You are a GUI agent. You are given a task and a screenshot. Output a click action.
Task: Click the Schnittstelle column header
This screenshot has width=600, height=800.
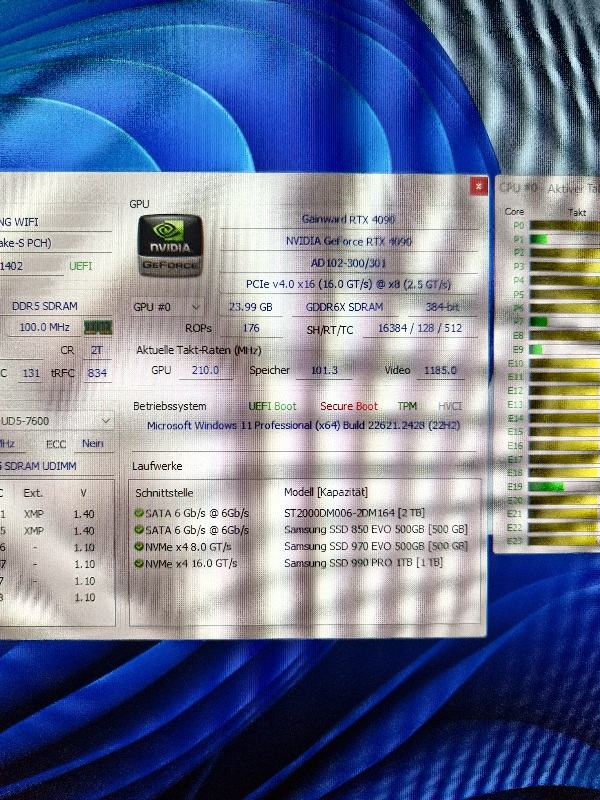coord(164,493)
